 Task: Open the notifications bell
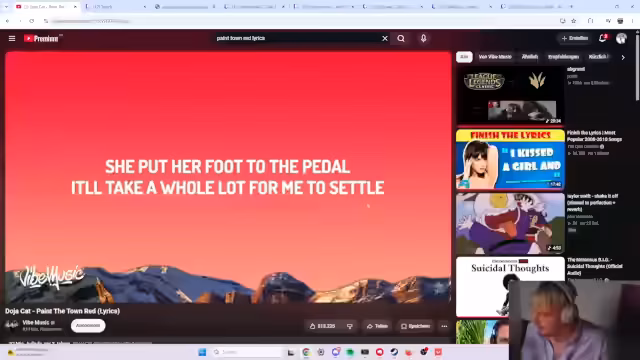click(x=602, y=38)
